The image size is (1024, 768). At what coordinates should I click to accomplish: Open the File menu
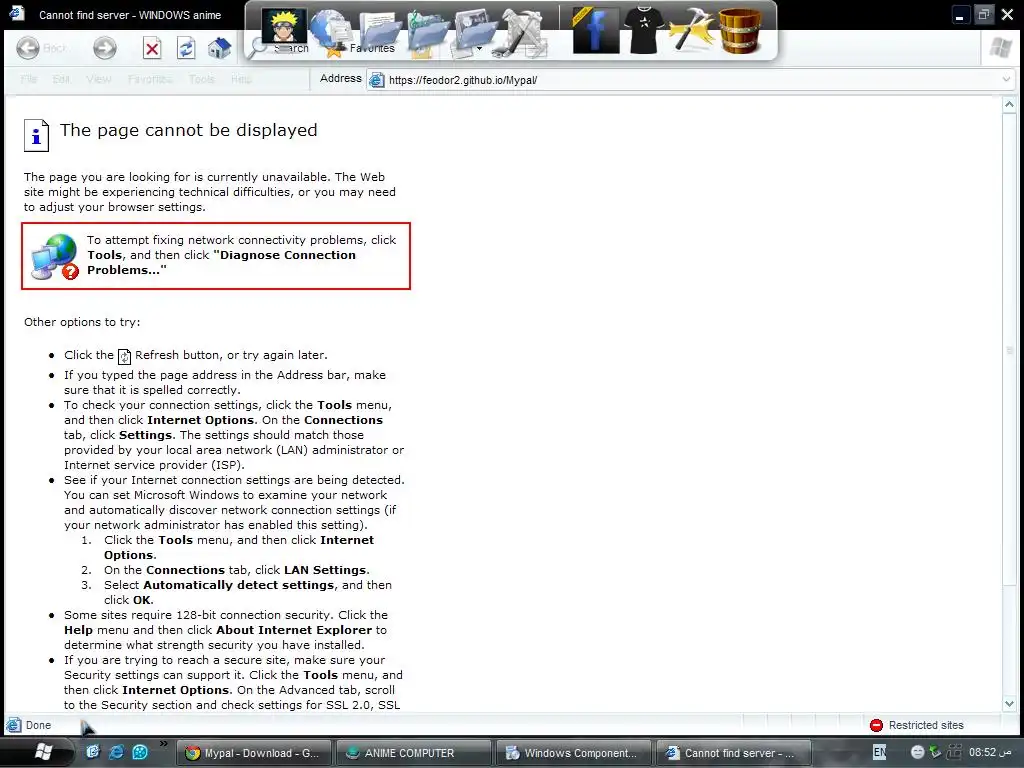pos(28,79)
